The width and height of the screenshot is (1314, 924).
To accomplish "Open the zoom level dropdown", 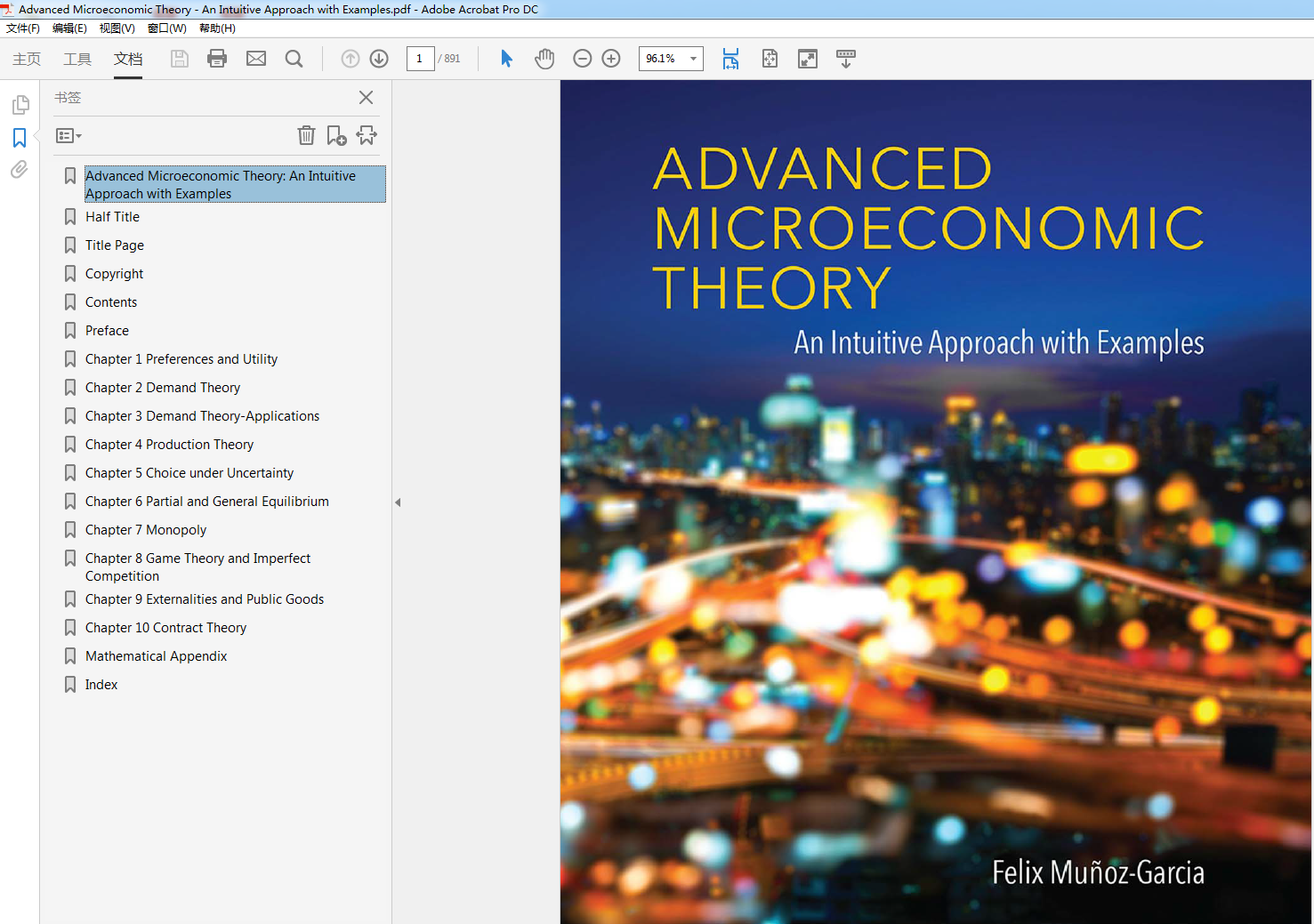I will (693, 59).
